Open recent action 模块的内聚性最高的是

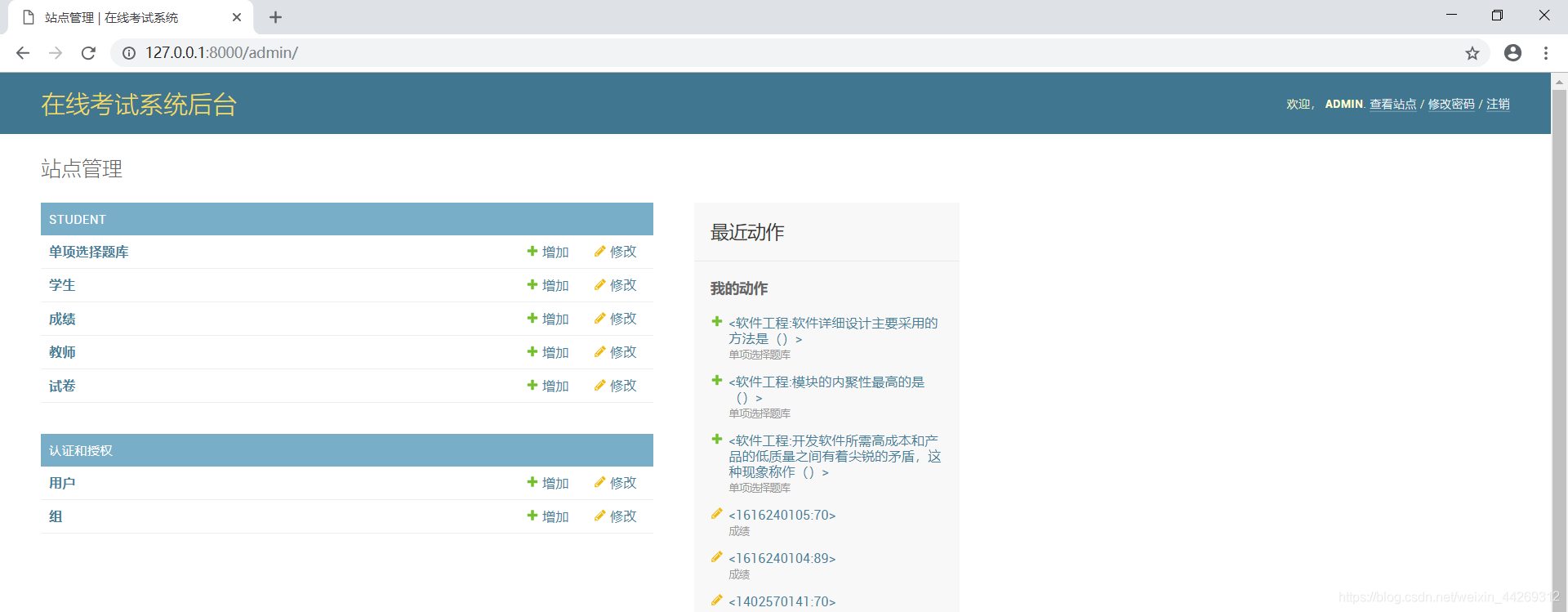[x=826, y=390]
